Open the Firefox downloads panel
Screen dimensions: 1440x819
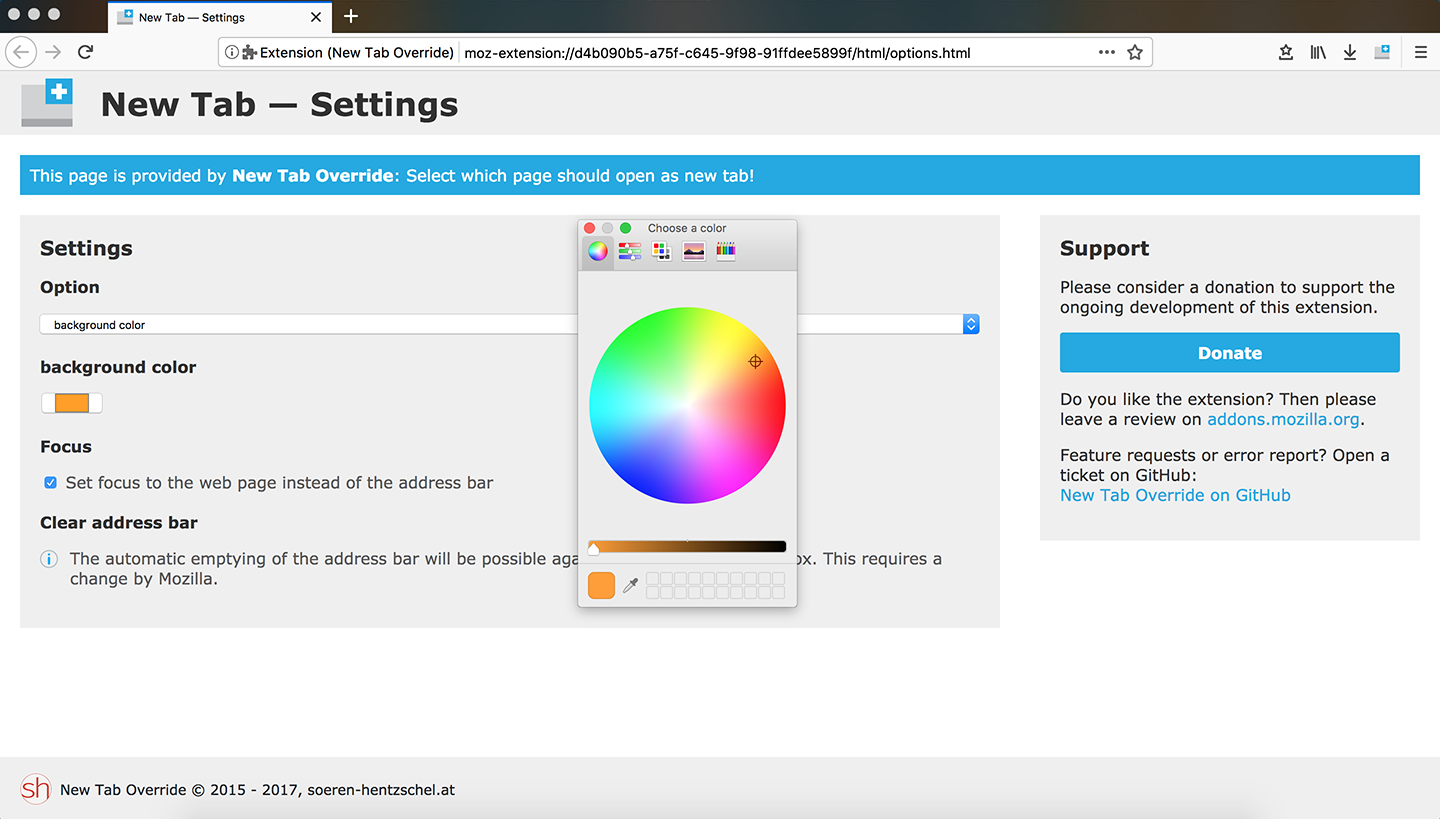point(1350,53)
